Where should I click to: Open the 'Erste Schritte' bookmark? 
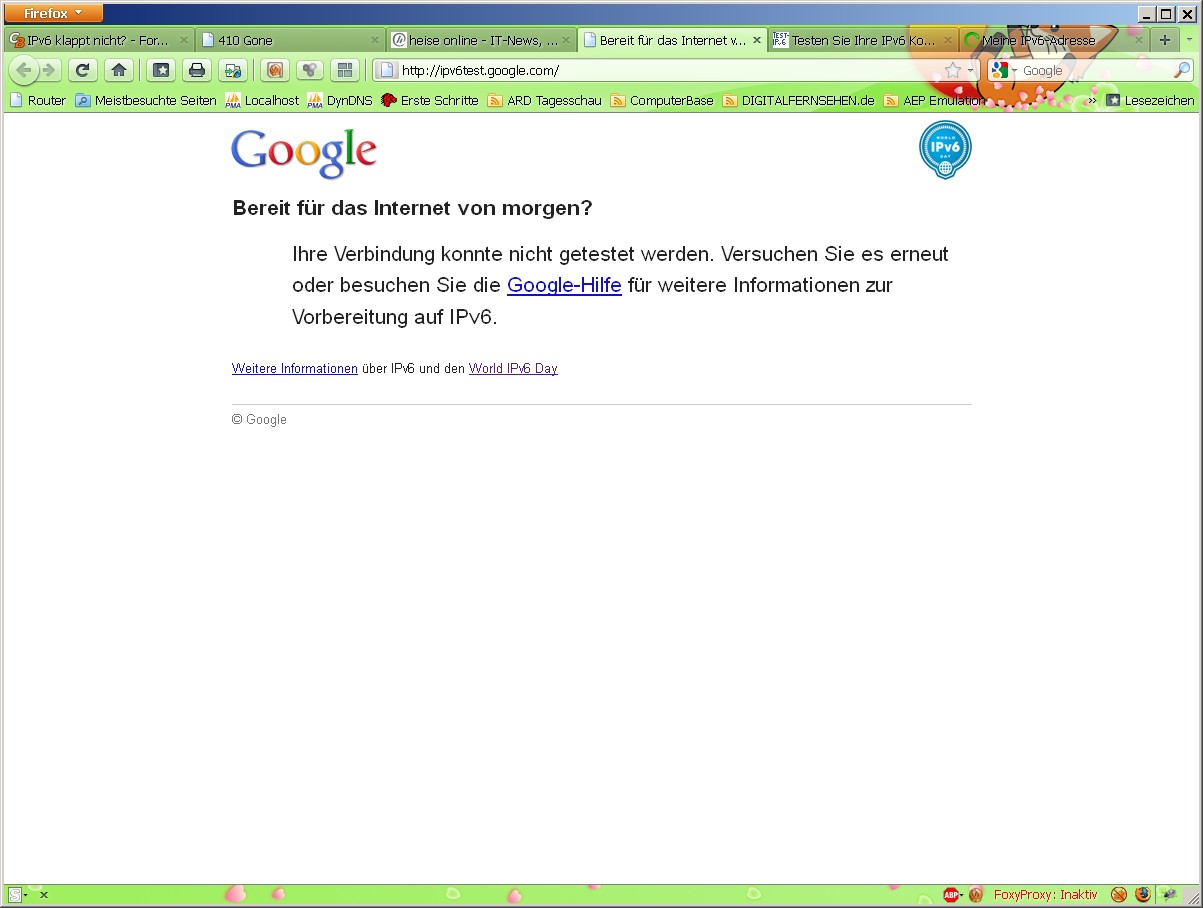[x=430, y=100]
